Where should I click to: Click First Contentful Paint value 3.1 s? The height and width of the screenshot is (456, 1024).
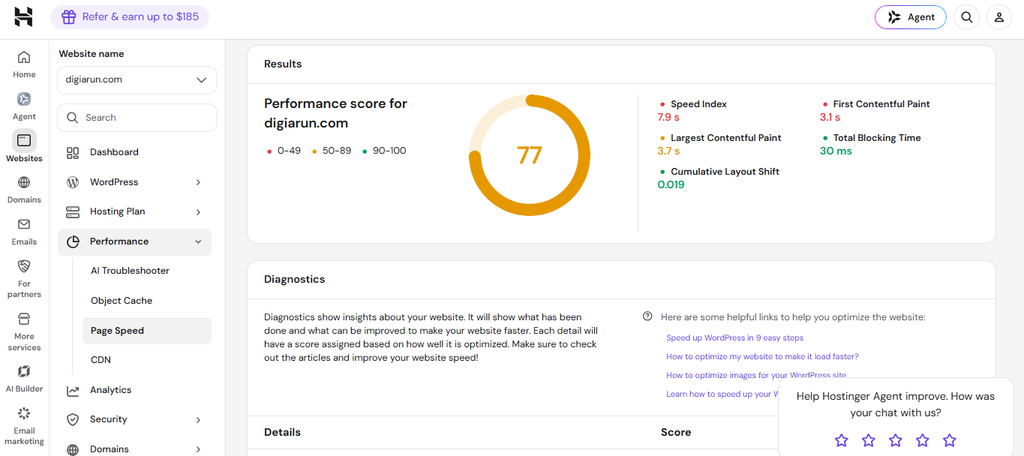click(830, 118)
